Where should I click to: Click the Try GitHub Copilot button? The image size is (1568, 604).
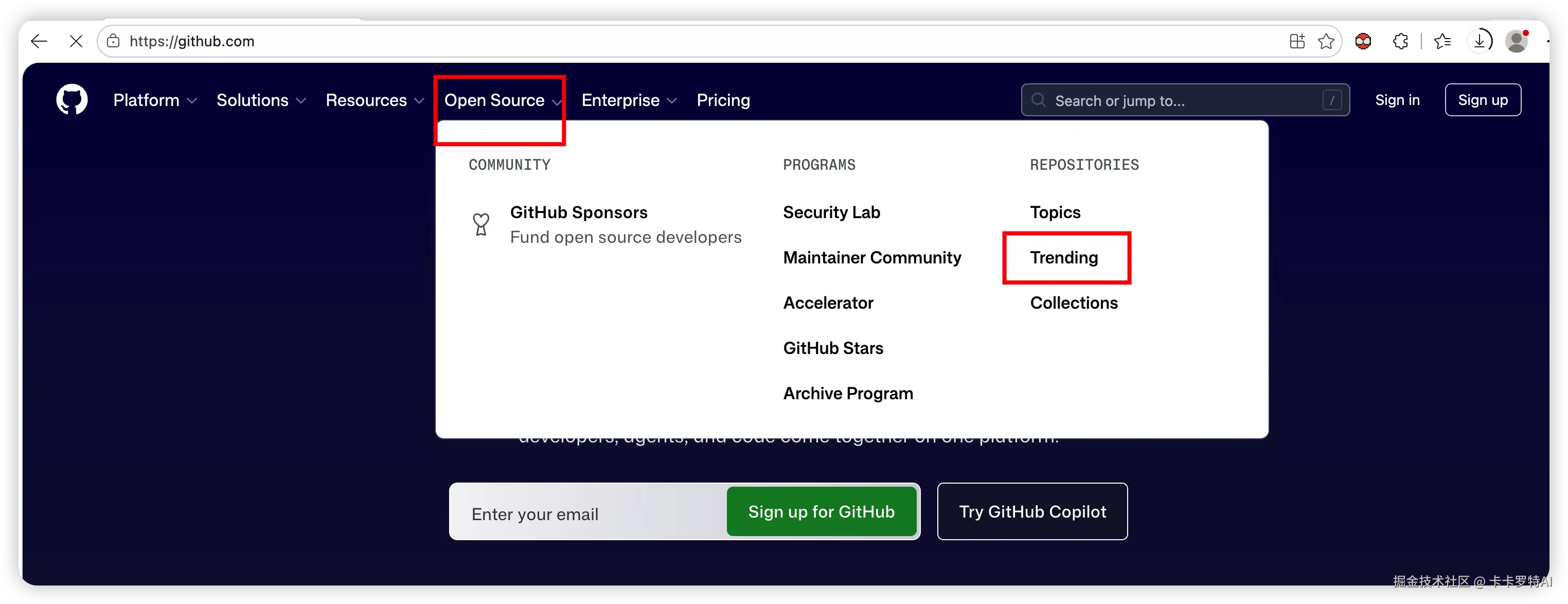[1032, 511]
